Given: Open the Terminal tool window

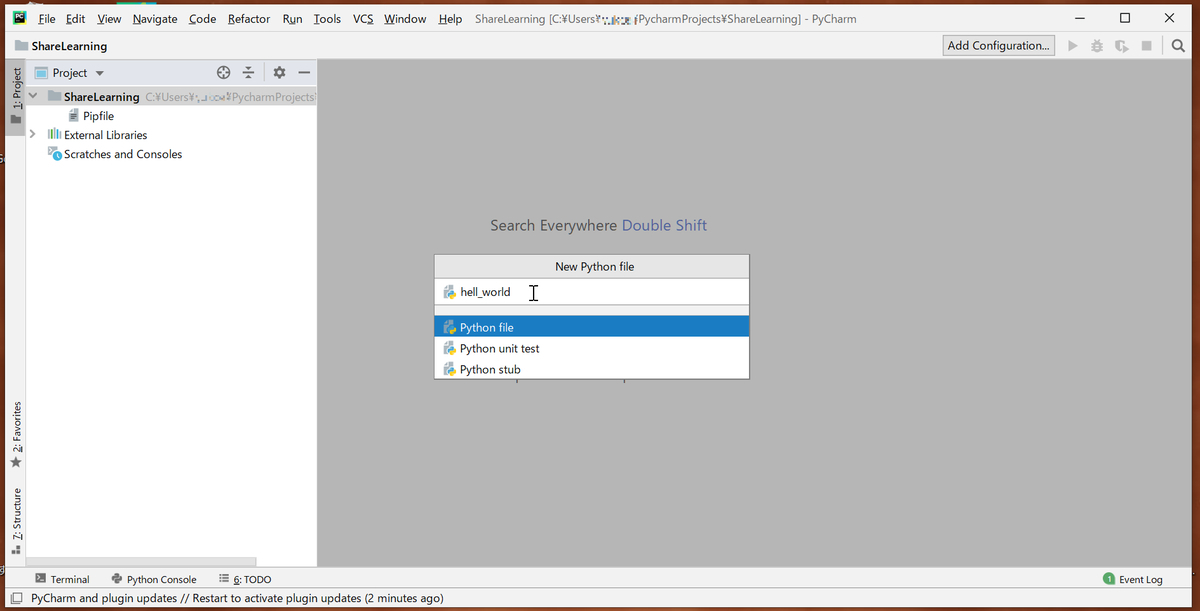Looking at the screenshot, I should [x=61, y=579].
